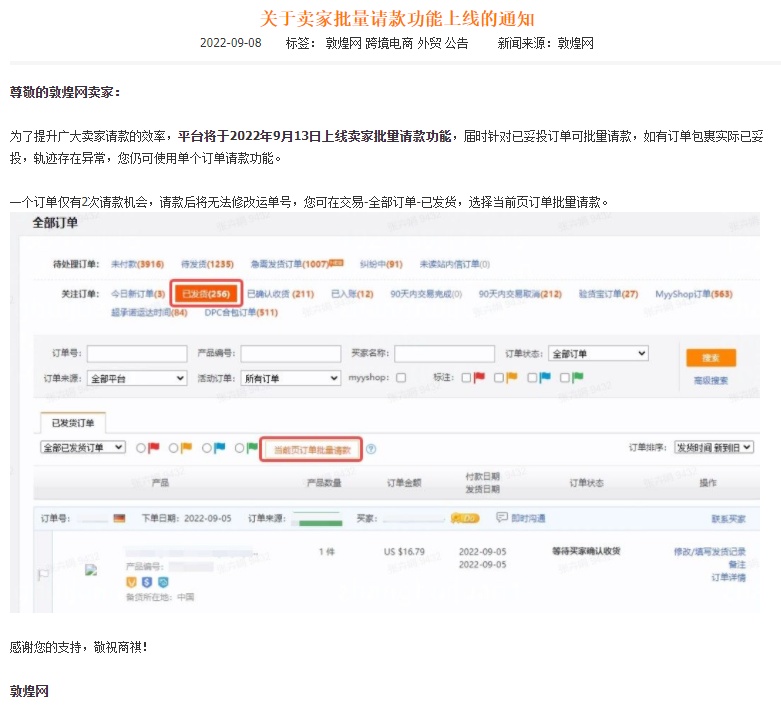Open the 今日新订单(3) filter
Image resolution: width=781 pixels, height=707 pixels.
[138, 294]
